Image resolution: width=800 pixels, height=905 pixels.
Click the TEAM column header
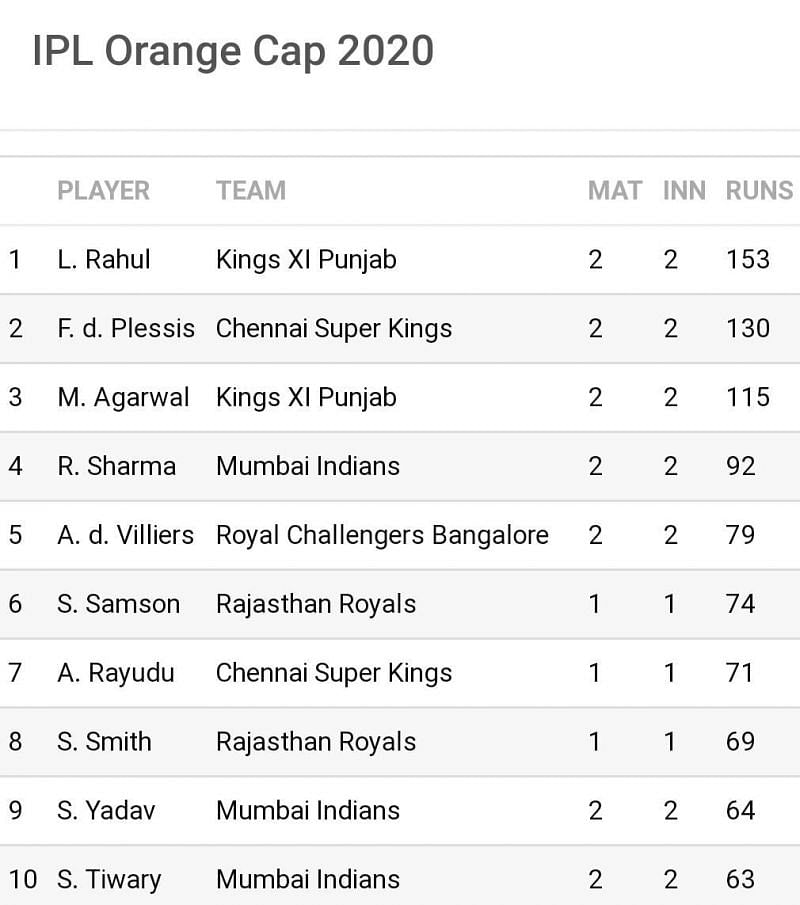250,190
